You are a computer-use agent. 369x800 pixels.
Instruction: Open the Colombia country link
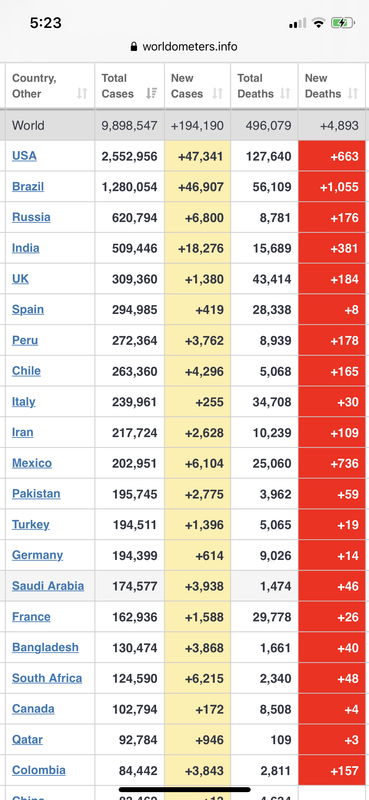tap(39, 770)
